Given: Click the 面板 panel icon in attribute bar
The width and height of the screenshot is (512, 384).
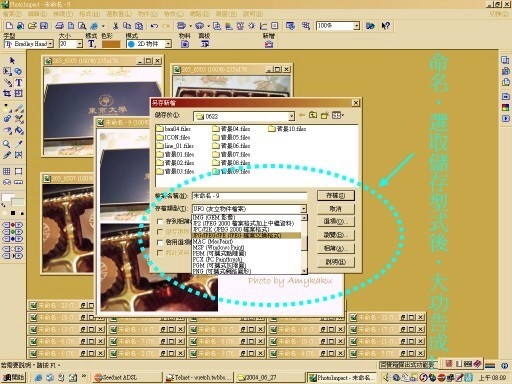Looking at the screenshot, I should [x=205, y=44].
